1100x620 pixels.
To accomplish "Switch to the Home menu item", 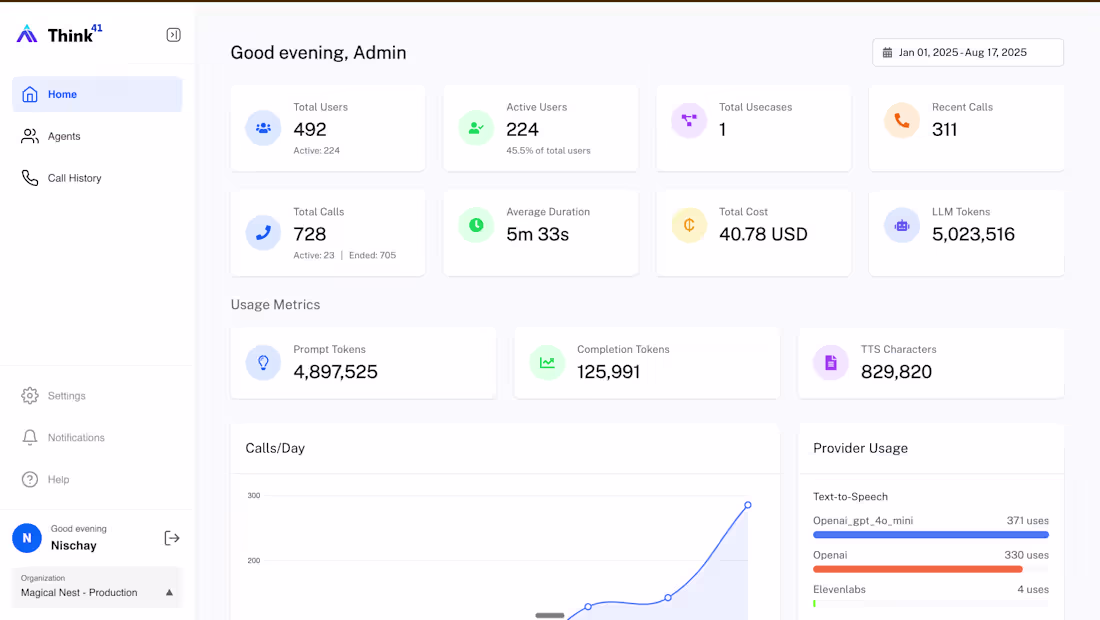I will pyautogui.click(x=60, y=94).
